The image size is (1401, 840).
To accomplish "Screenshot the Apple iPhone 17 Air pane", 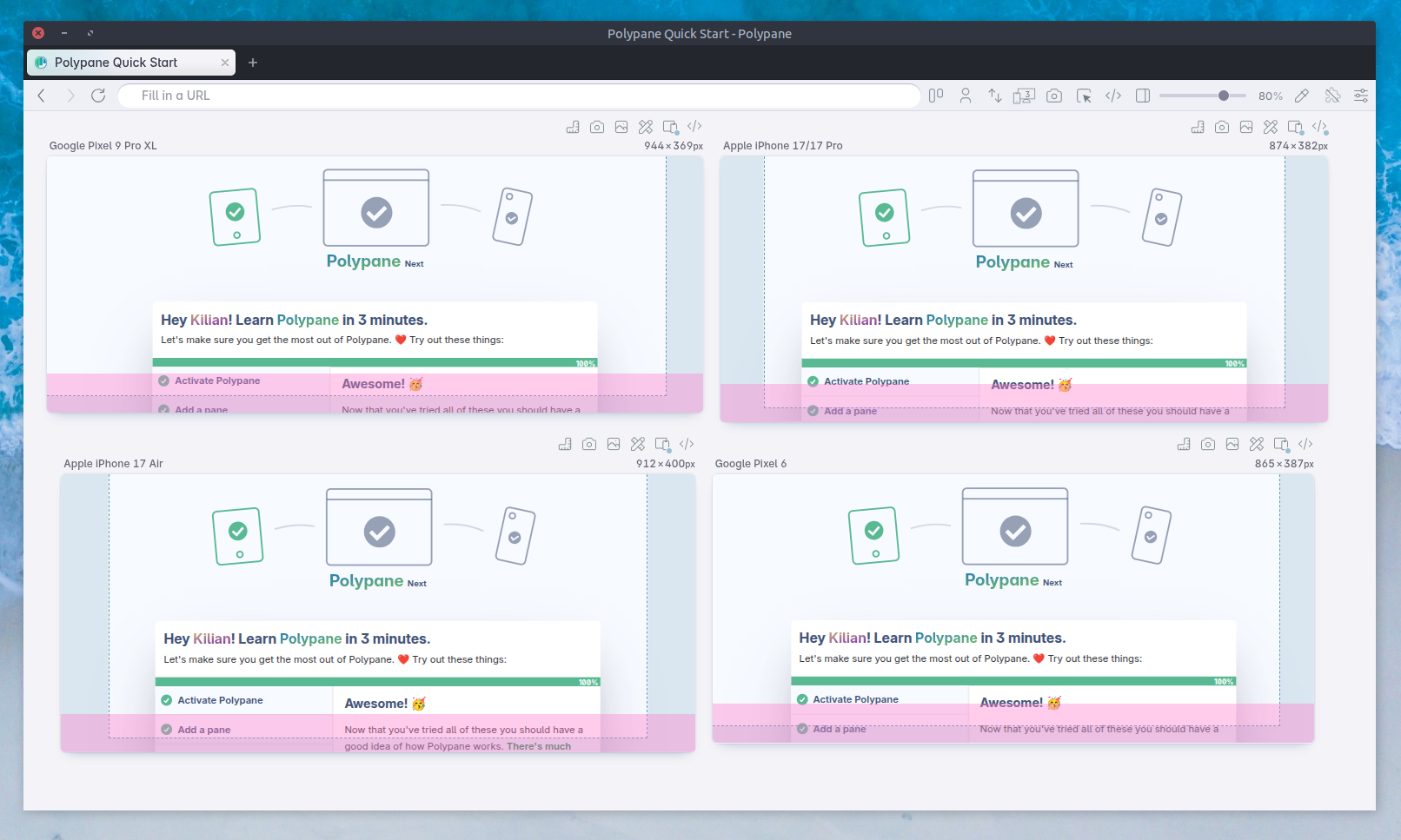I will click(x=589, y=444).
